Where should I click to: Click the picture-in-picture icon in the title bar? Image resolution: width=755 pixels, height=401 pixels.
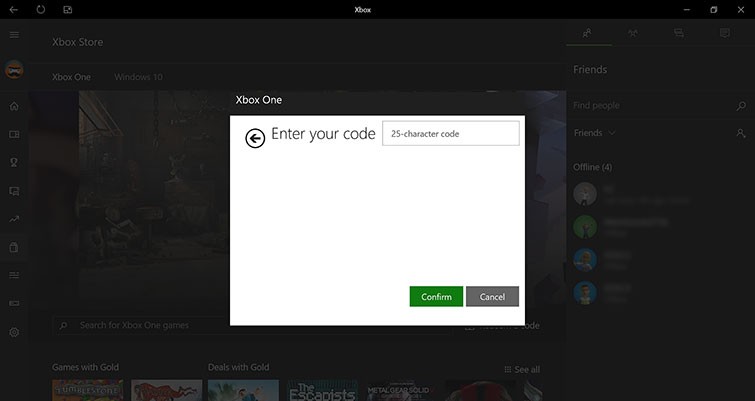(x=67, y=10)
